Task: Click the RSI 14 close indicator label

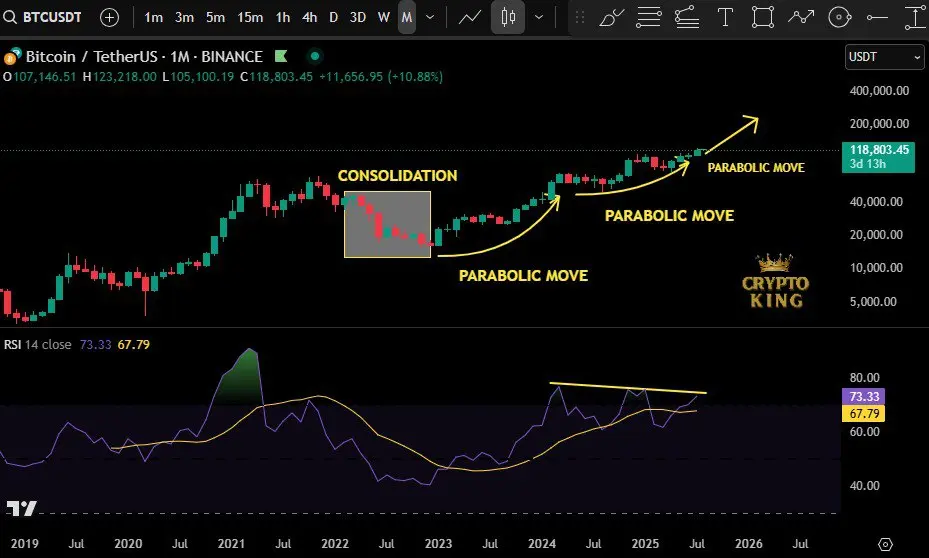Action: pyautogui.click(x=38, y=345)
